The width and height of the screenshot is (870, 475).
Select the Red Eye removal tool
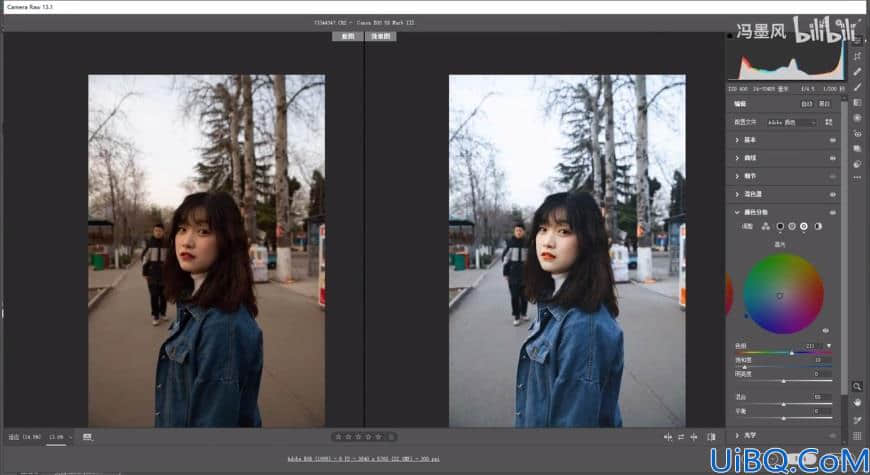point(858,133)
